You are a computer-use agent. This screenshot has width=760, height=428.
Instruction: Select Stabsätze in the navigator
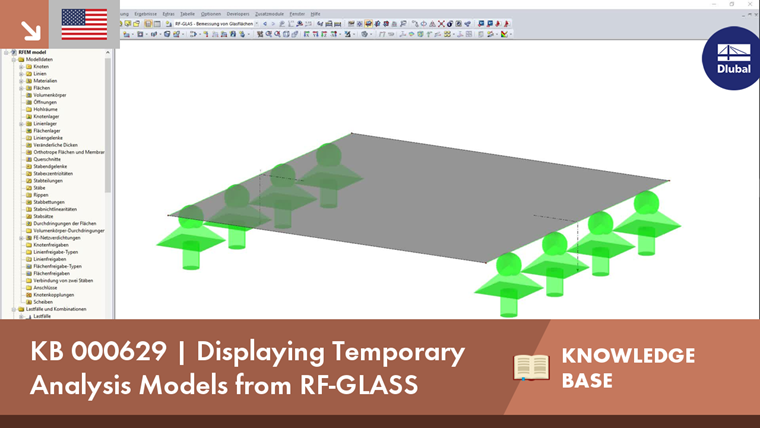tap(43, 216)
